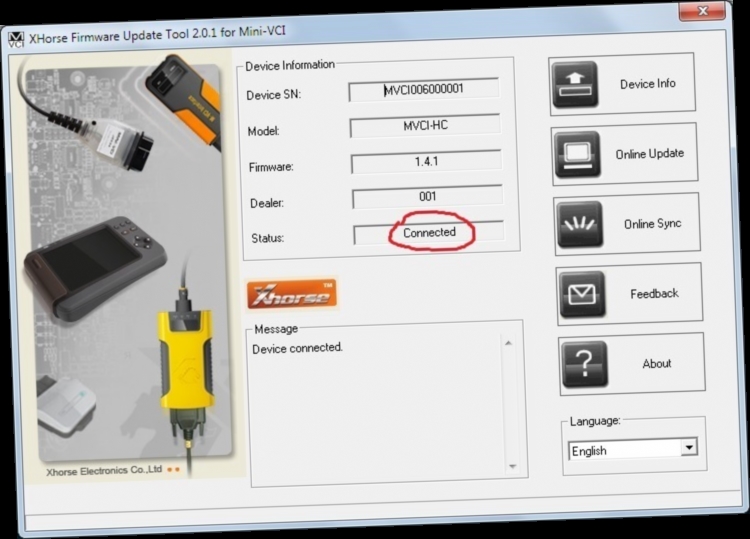
Task: Click the Model field showing MVCI-HC
Action: (x=425, y=126)
